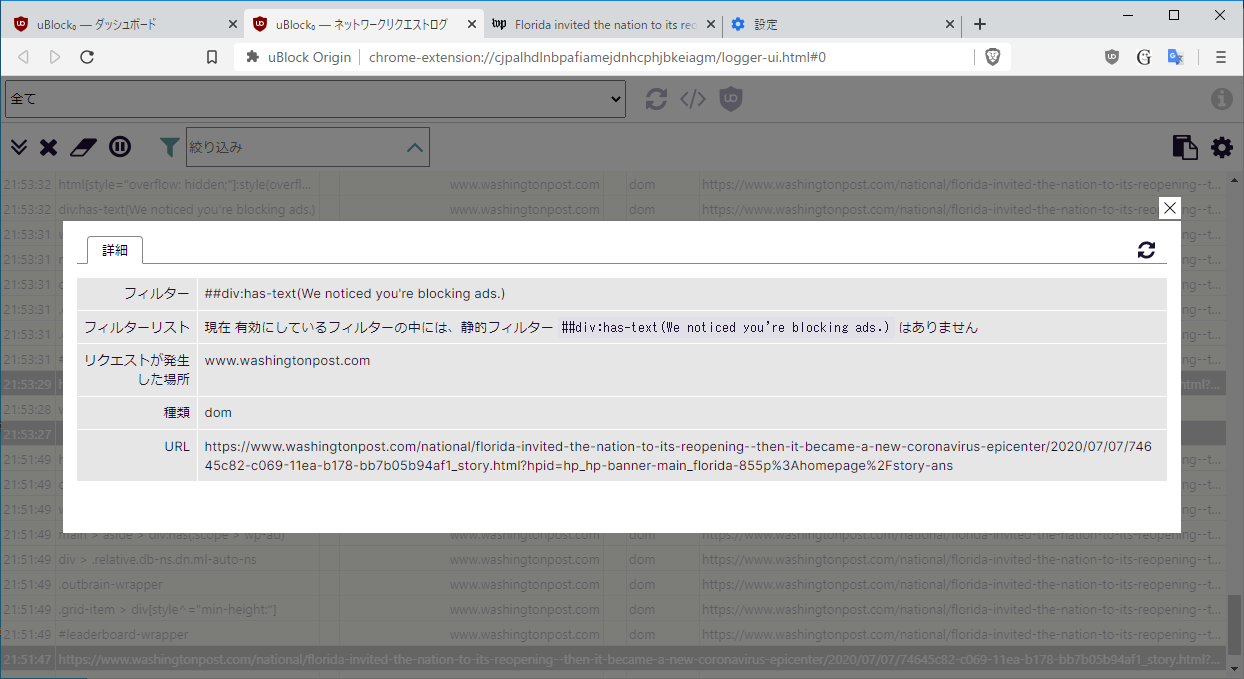Pause the logger

(x=120, y=147)
